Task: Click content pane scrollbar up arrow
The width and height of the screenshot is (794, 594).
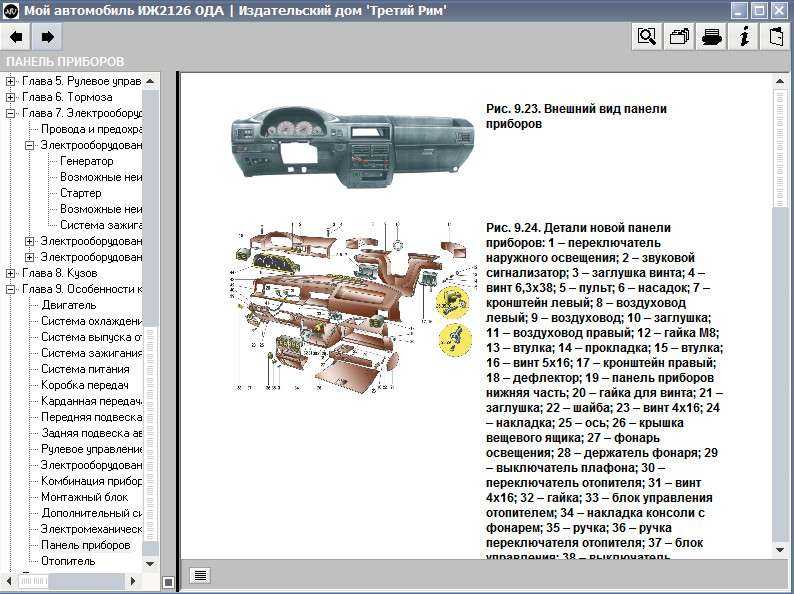Action: coord(779,81)
